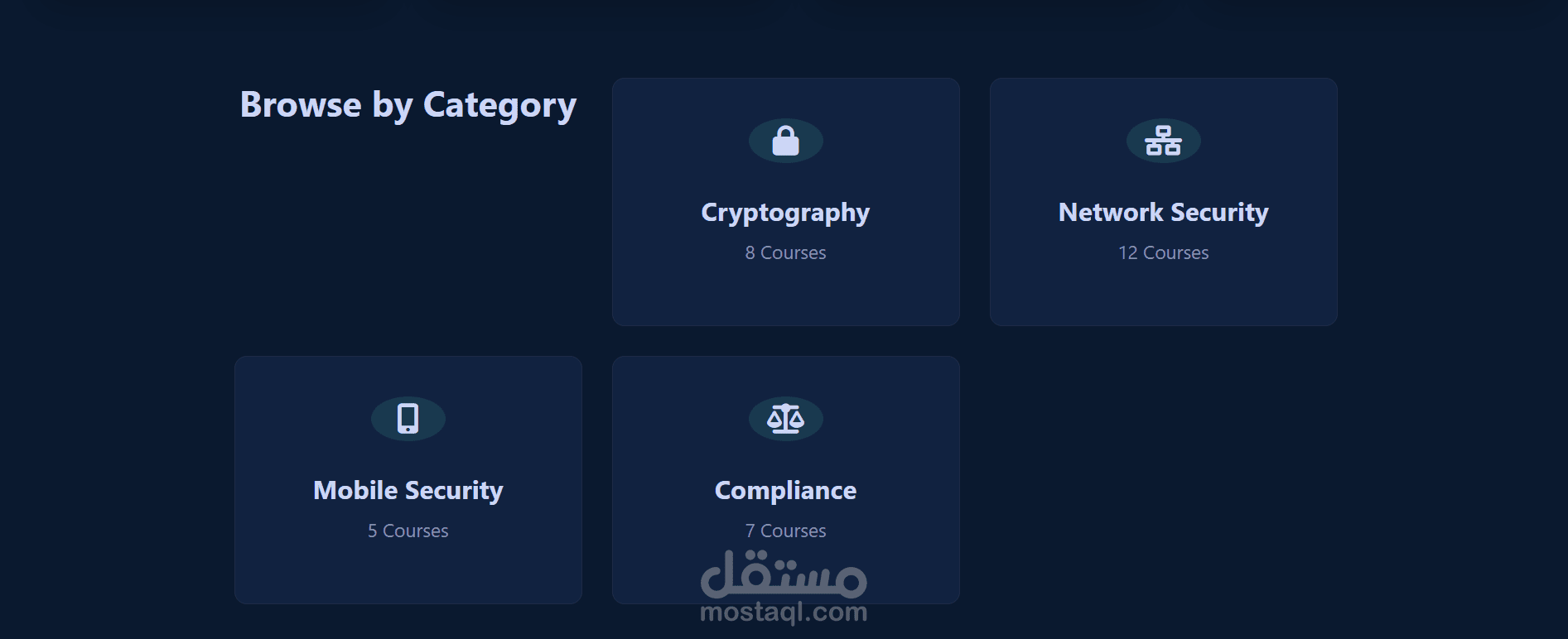This screenshot has height=639, width=1568.
Task: Click the 5 Courses label
Action: [x=408, y=531]
